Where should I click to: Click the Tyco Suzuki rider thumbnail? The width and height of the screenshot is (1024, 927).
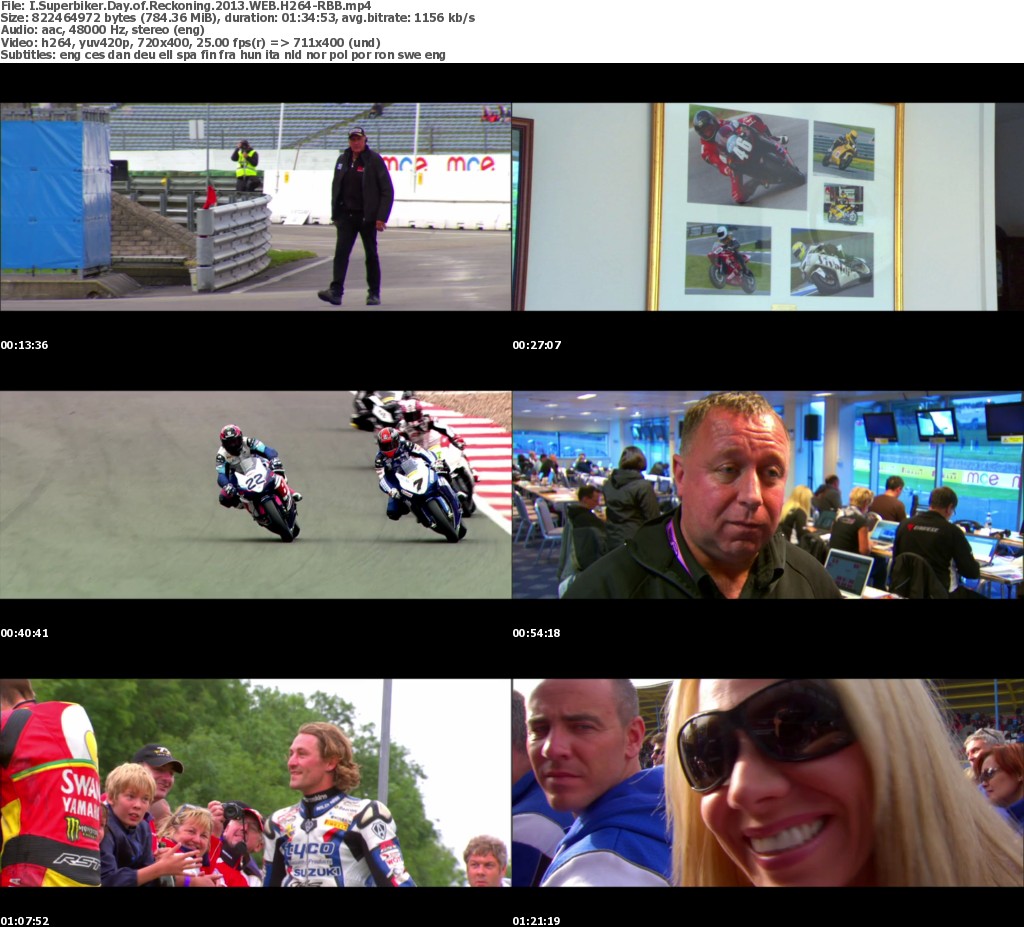click(255, 783)
